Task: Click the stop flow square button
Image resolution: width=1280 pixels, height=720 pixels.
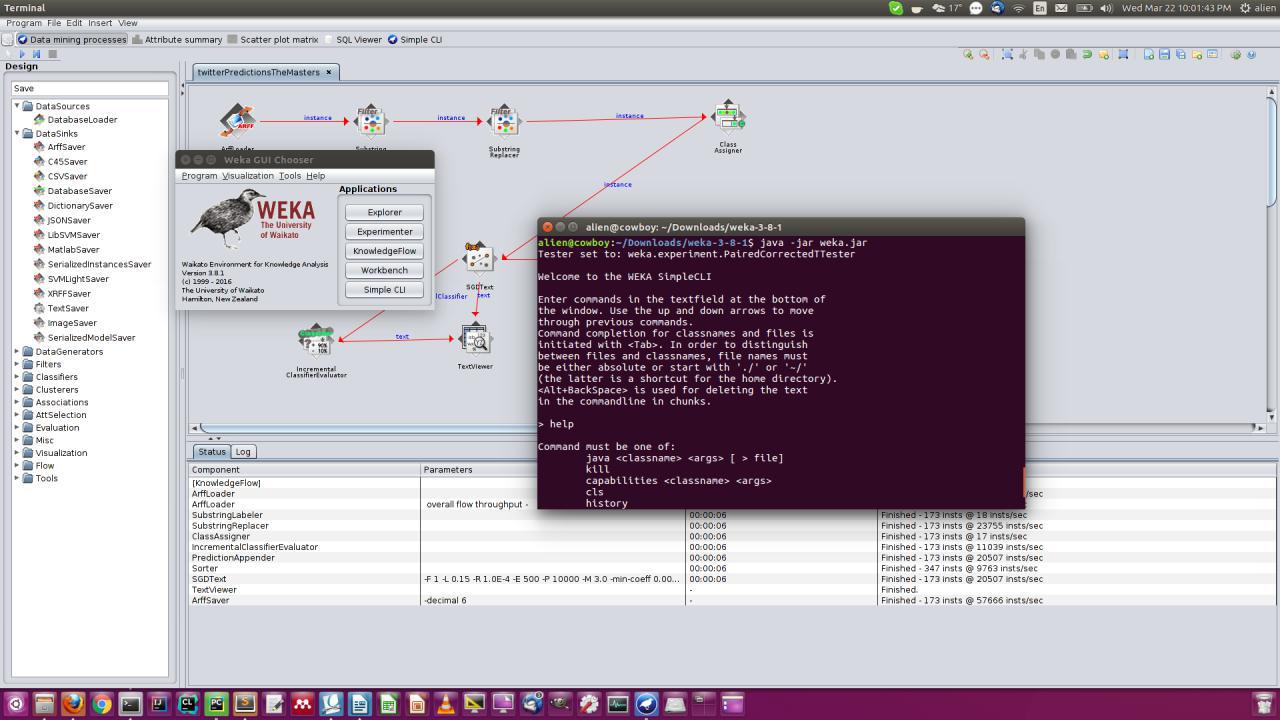Action: tap(53, 54)
